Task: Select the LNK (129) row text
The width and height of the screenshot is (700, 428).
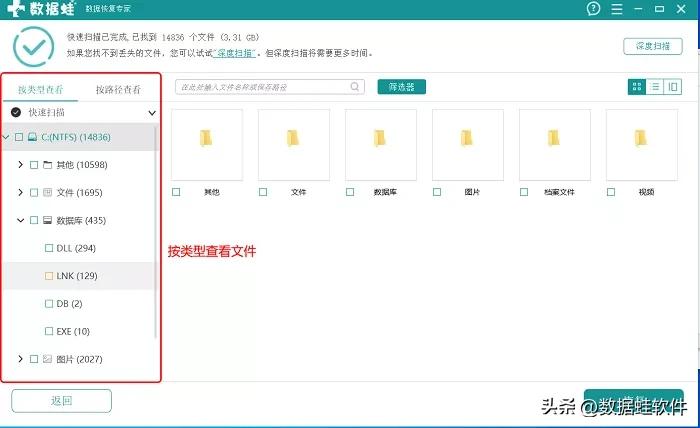Action: pyautogui.click(x=77, y=276)
